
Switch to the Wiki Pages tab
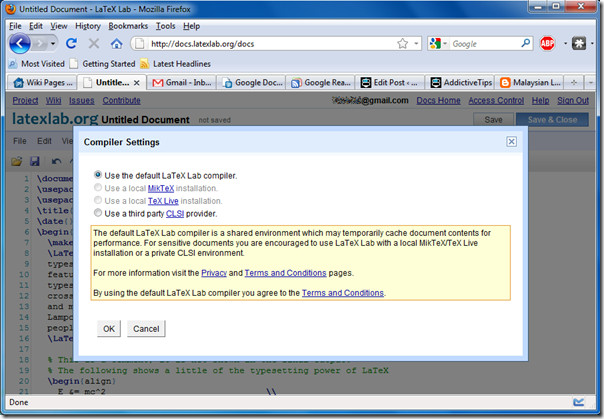(x=42, y=82)
